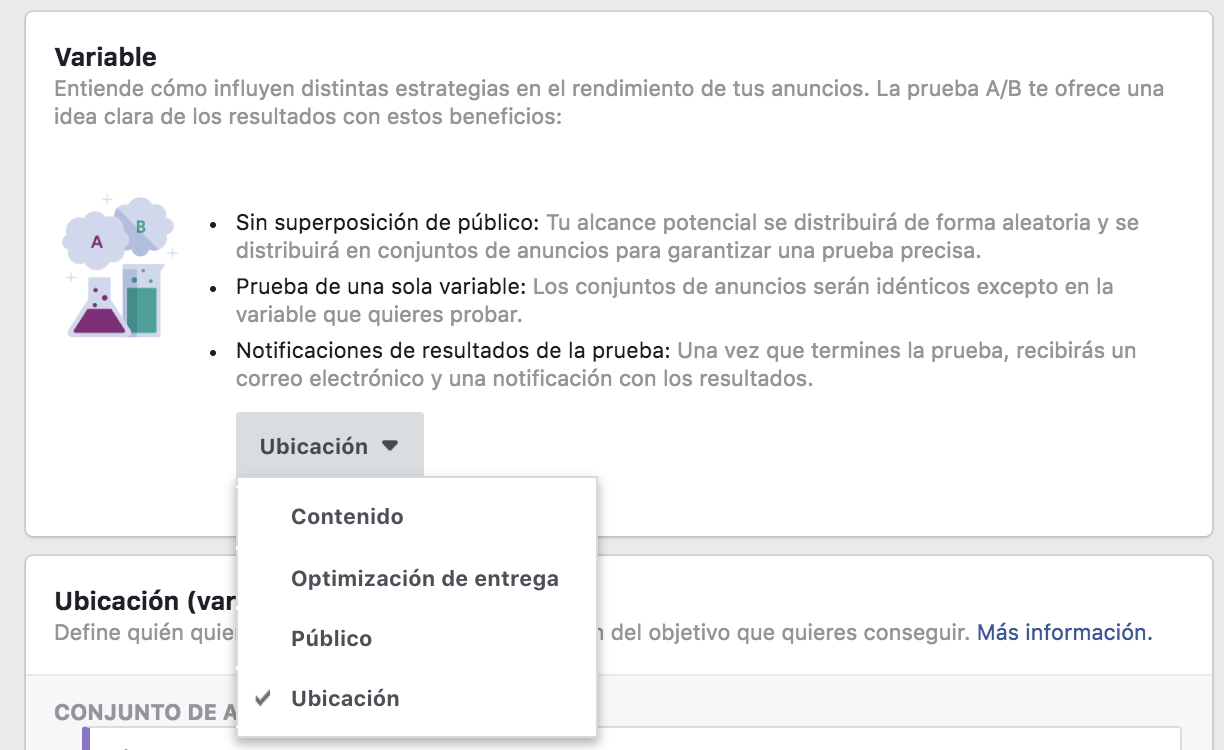Click the purple ad set color bar
Viewport: 1224px width, 750px height.
click(85, 740)
